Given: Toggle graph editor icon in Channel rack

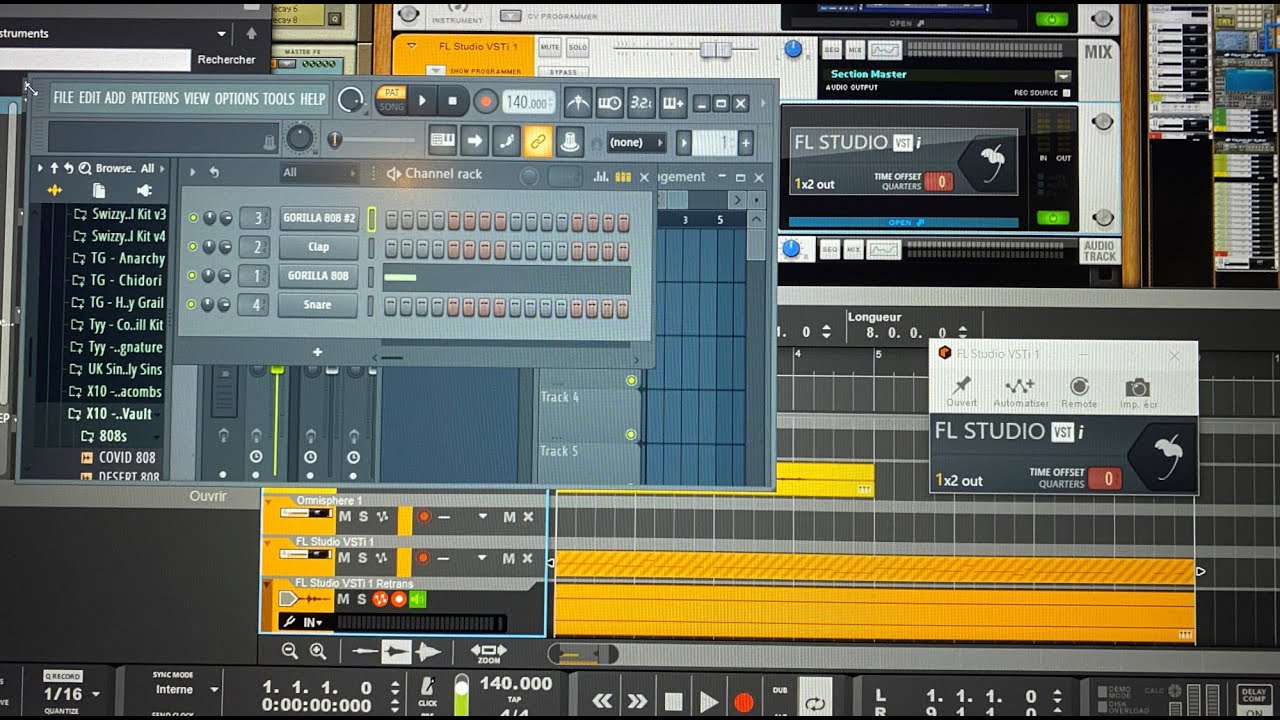Looking at the screenshot, I should tap(601, 176).
